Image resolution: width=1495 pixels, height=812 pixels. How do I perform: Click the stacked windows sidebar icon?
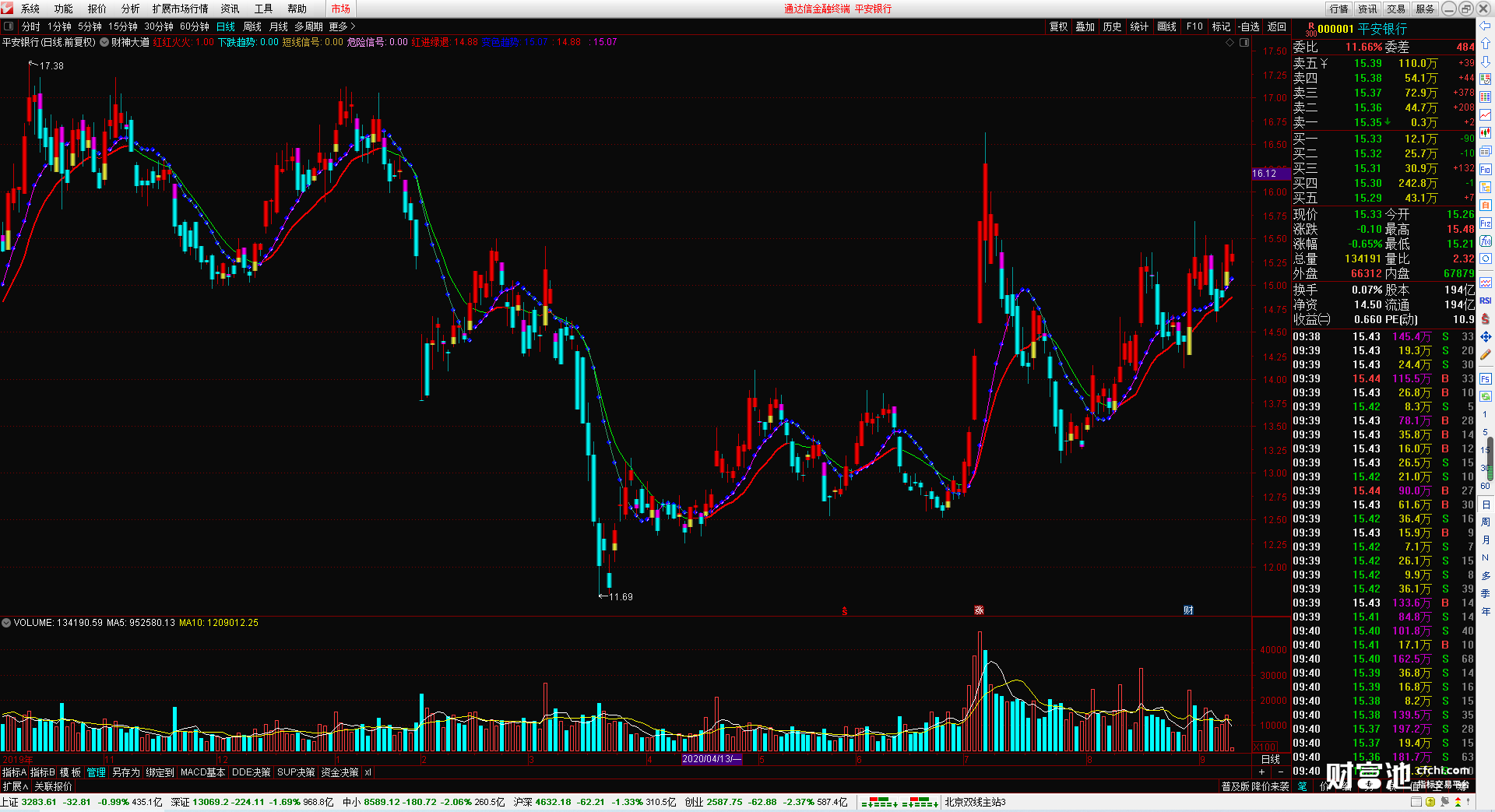(1486, 151)
